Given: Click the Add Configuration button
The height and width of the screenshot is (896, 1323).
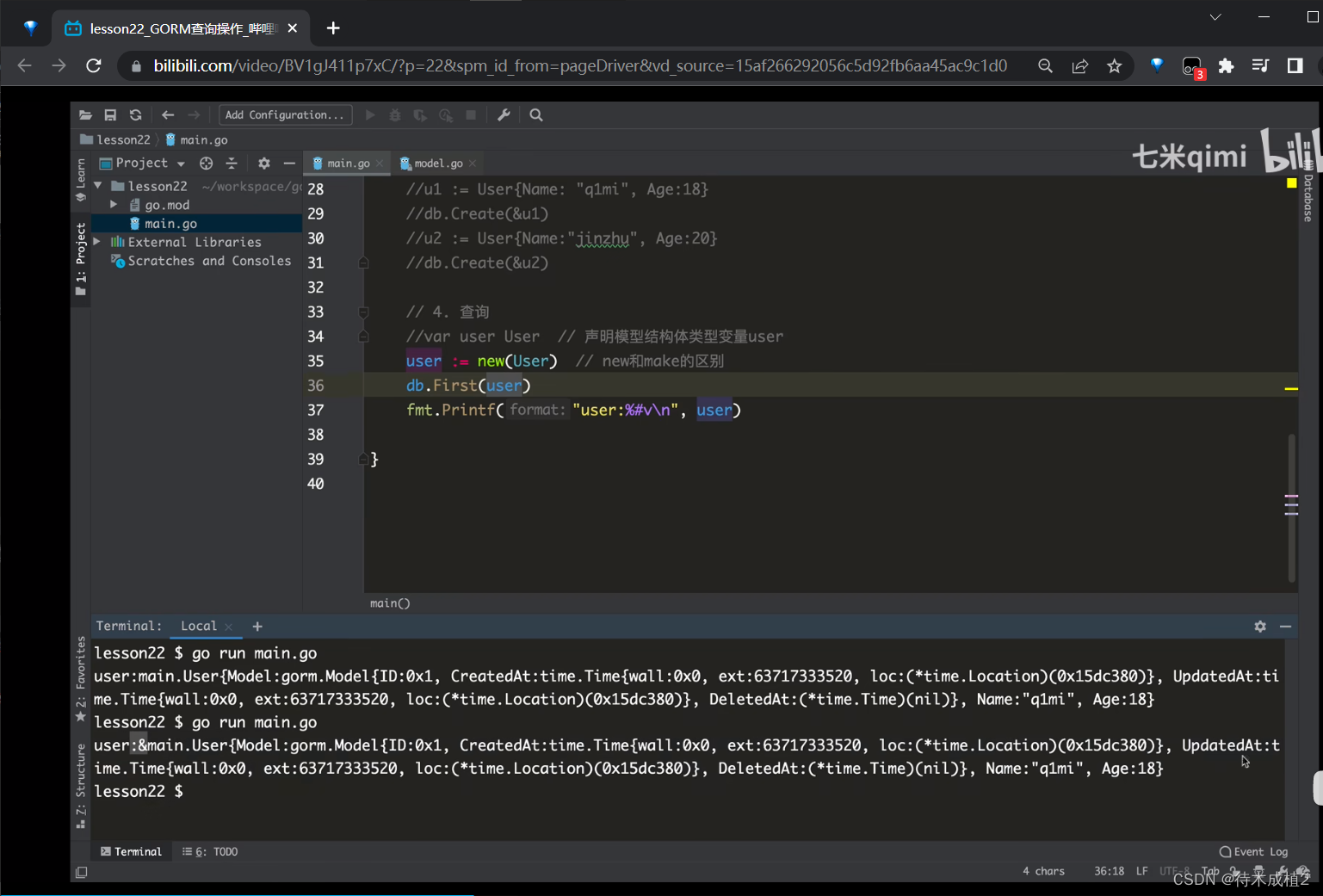Looking at the screenshot, I should [285, 115].
